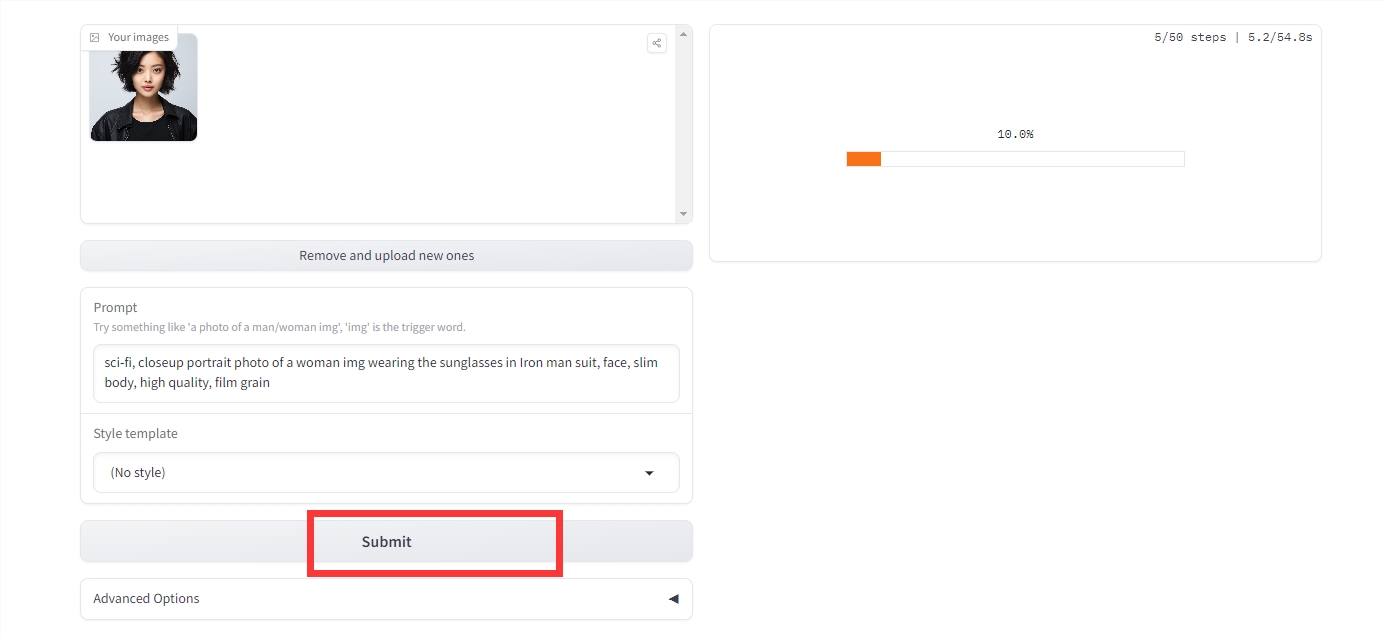Open the Style template dropdown showing (No style)
The image size is (1386, 637).
pos(385,473)
